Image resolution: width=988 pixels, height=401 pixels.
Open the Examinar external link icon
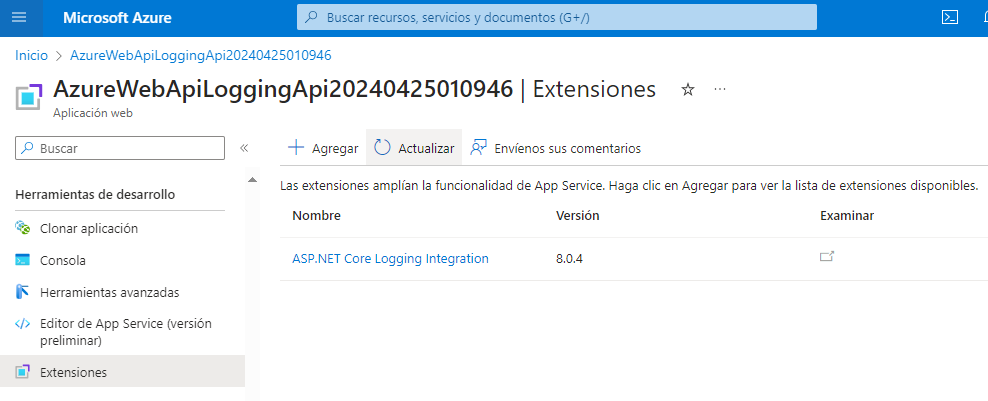coord(827,256)
